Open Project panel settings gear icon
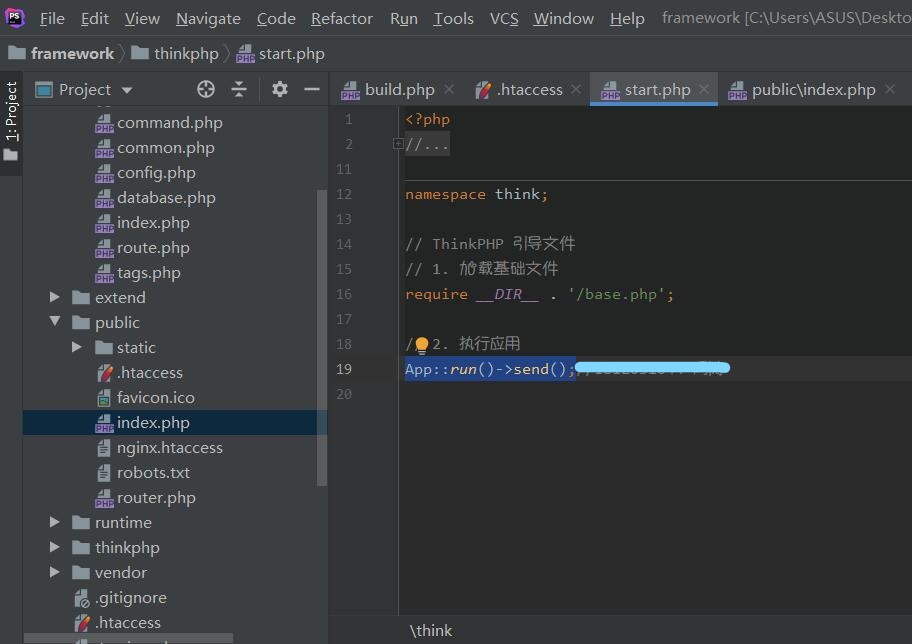912x644 pixels. coord(280,89)
